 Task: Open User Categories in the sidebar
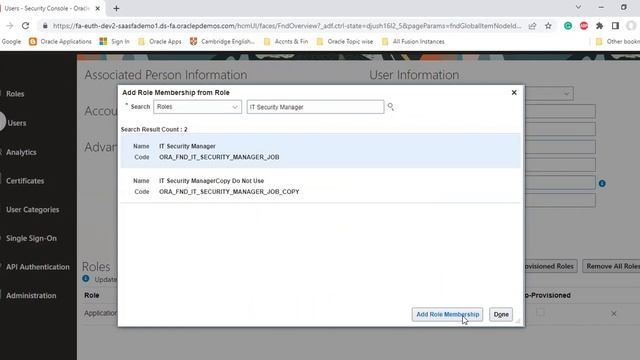point(33,210)
